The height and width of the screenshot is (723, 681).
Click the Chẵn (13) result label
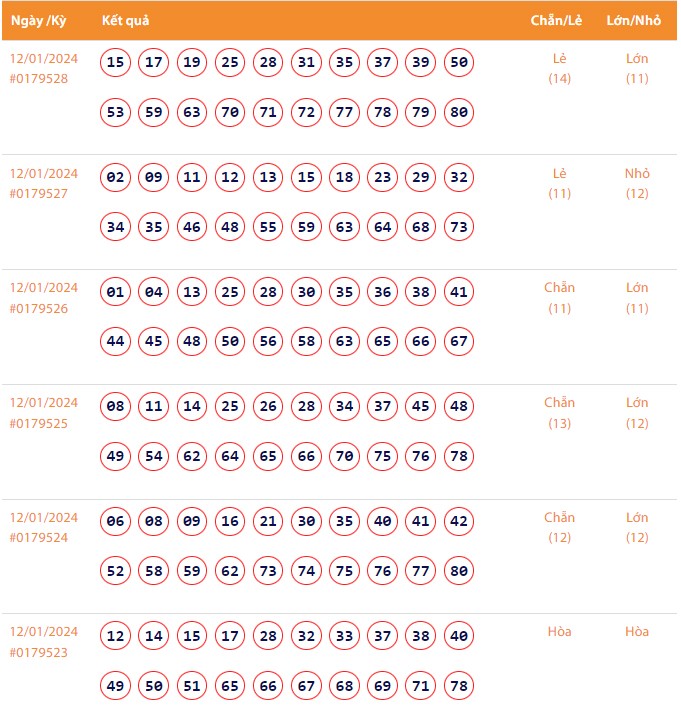point(559,412)
